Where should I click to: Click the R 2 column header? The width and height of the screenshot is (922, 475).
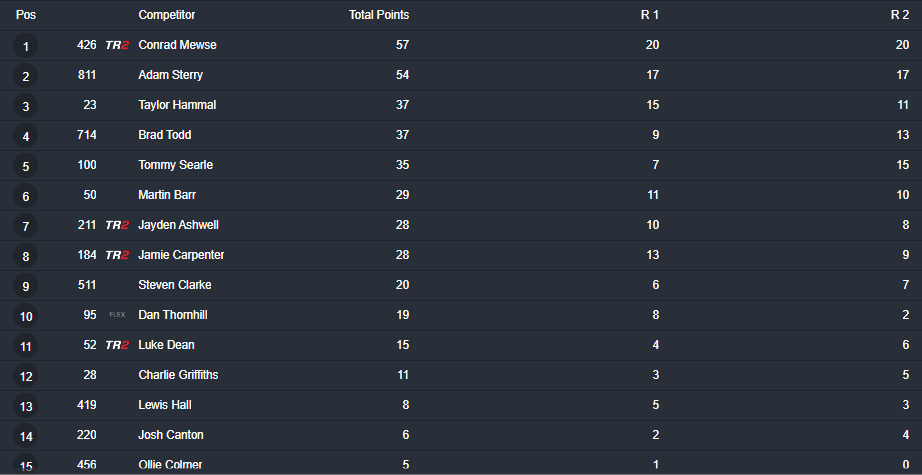(900, 15)
